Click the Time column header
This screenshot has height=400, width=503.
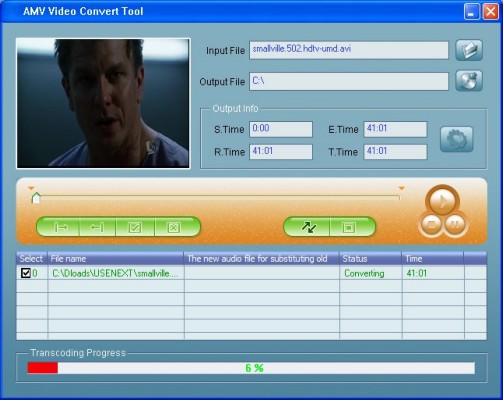point(433,259)
